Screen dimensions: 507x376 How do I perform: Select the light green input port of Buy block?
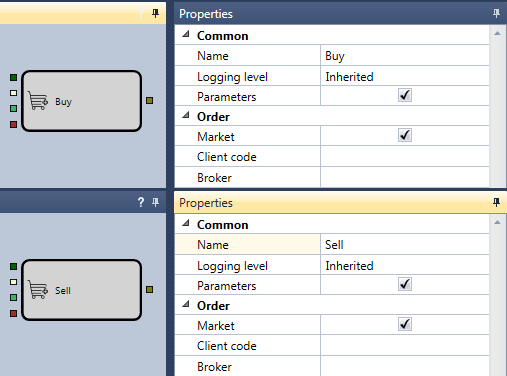tap(13, 108)
